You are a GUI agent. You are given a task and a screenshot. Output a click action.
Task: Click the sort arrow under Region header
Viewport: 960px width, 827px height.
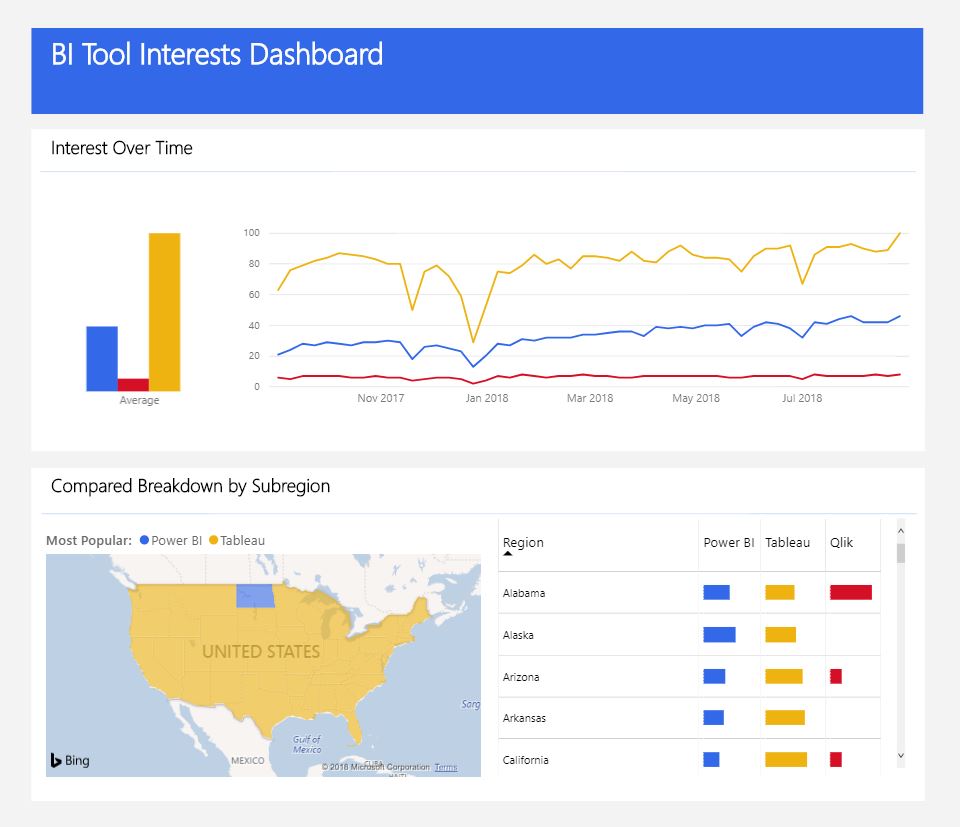pyautogui.click(x=507, y=554)
